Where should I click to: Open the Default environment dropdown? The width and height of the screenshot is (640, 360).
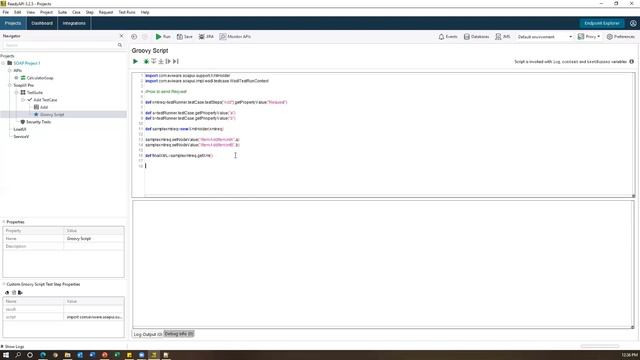tap(544, 37)
